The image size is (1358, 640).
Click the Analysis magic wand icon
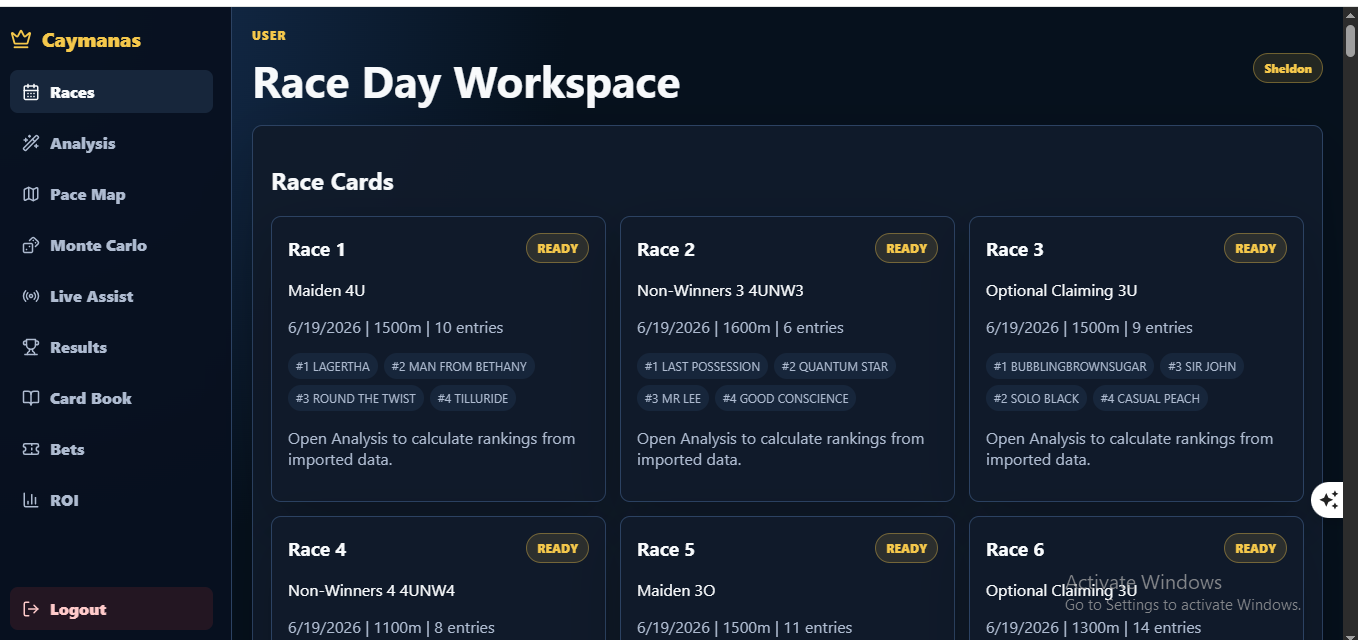[31, 143]
